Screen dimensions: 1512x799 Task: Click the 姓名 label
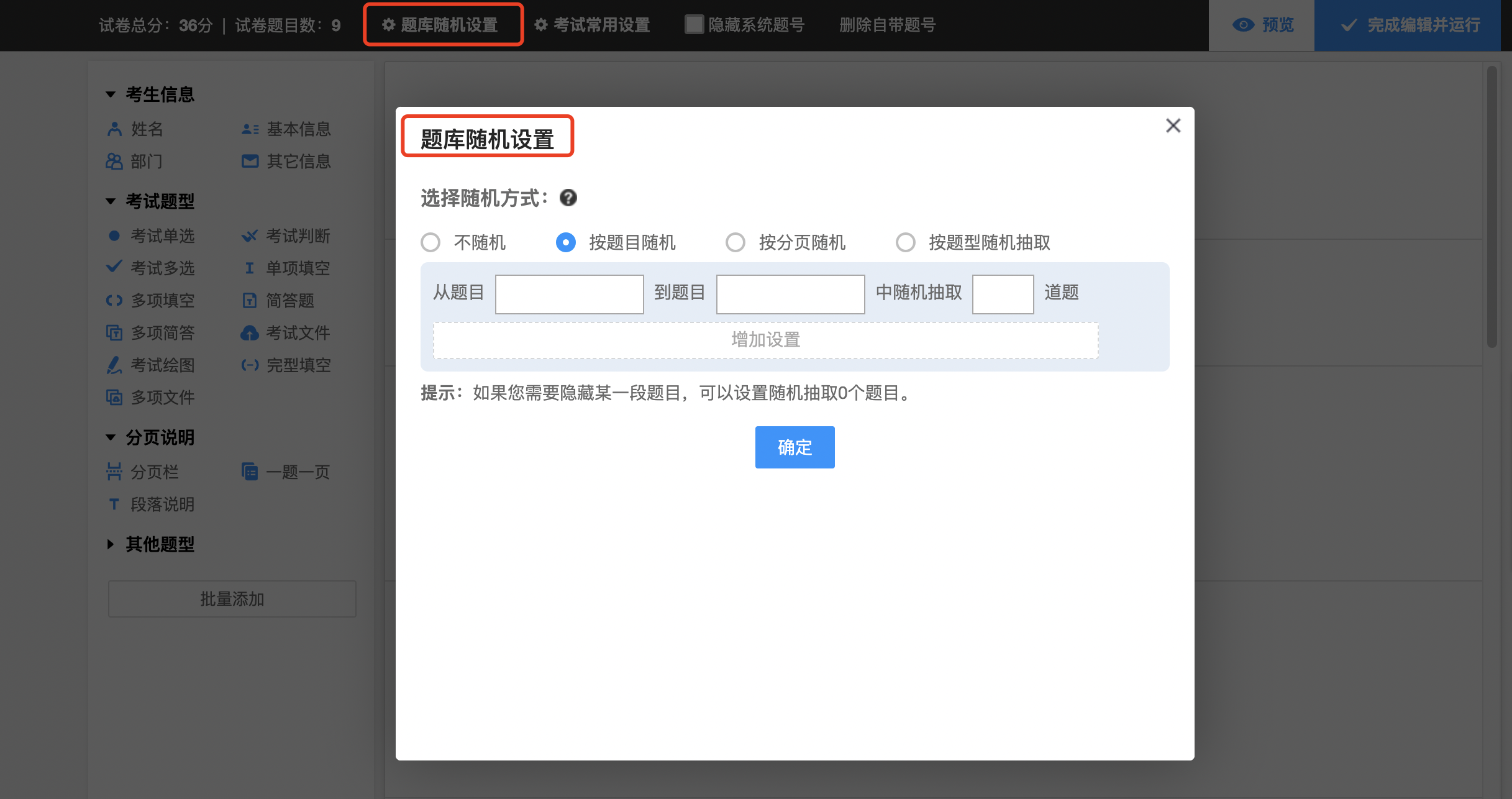(147, 129)
